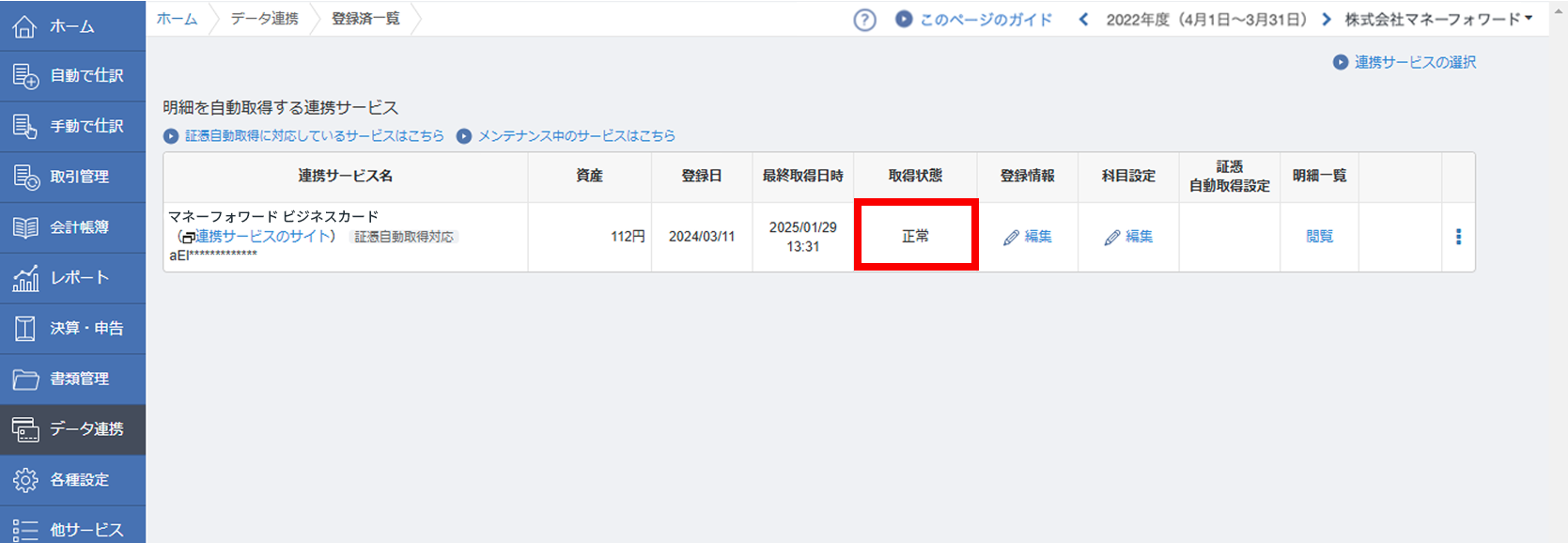Click pencil icon in 登録情報 column
The height and width of the screenshot is (543, 1568).
1011,238
